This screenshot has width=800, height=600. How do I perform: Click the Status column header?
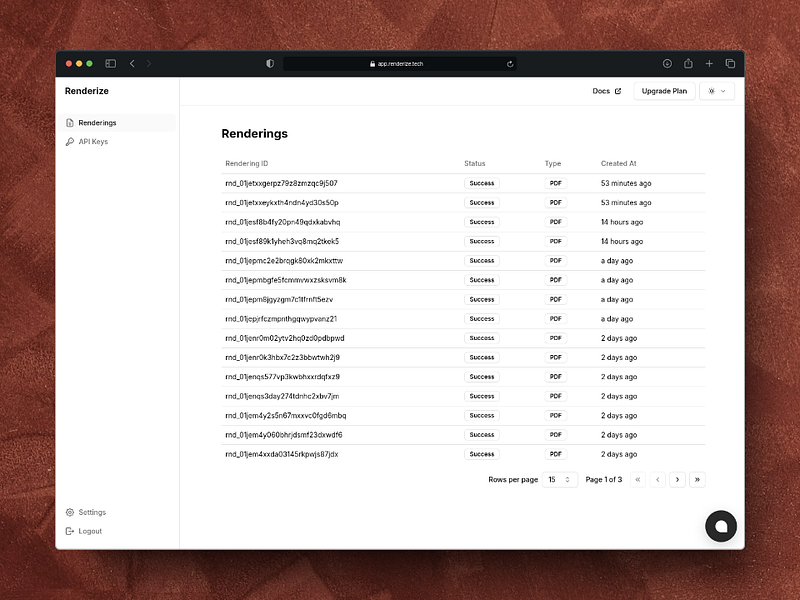point(474,163)
